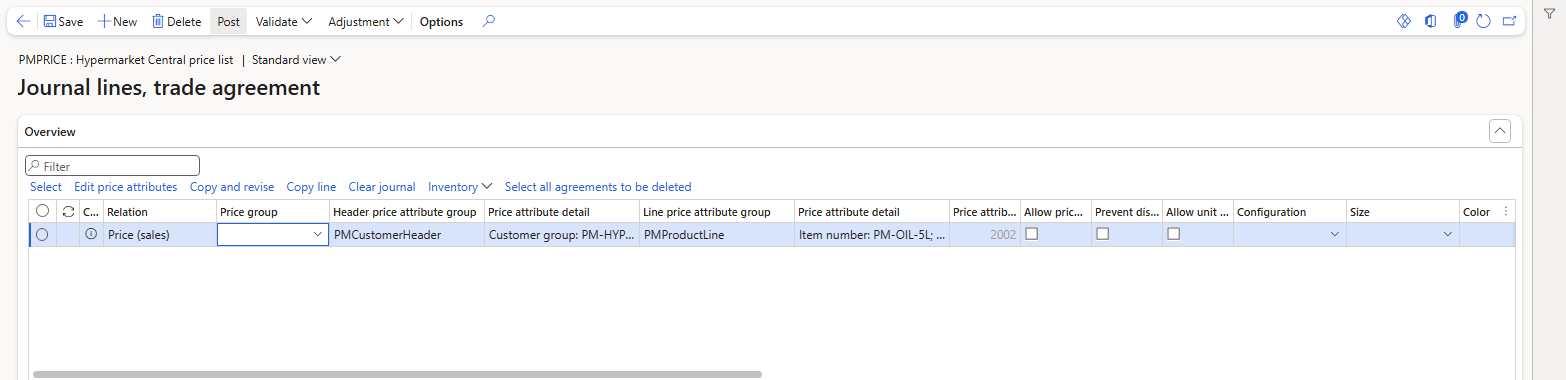
Task: Select the Price (sales) row circle
Action: 42,234
